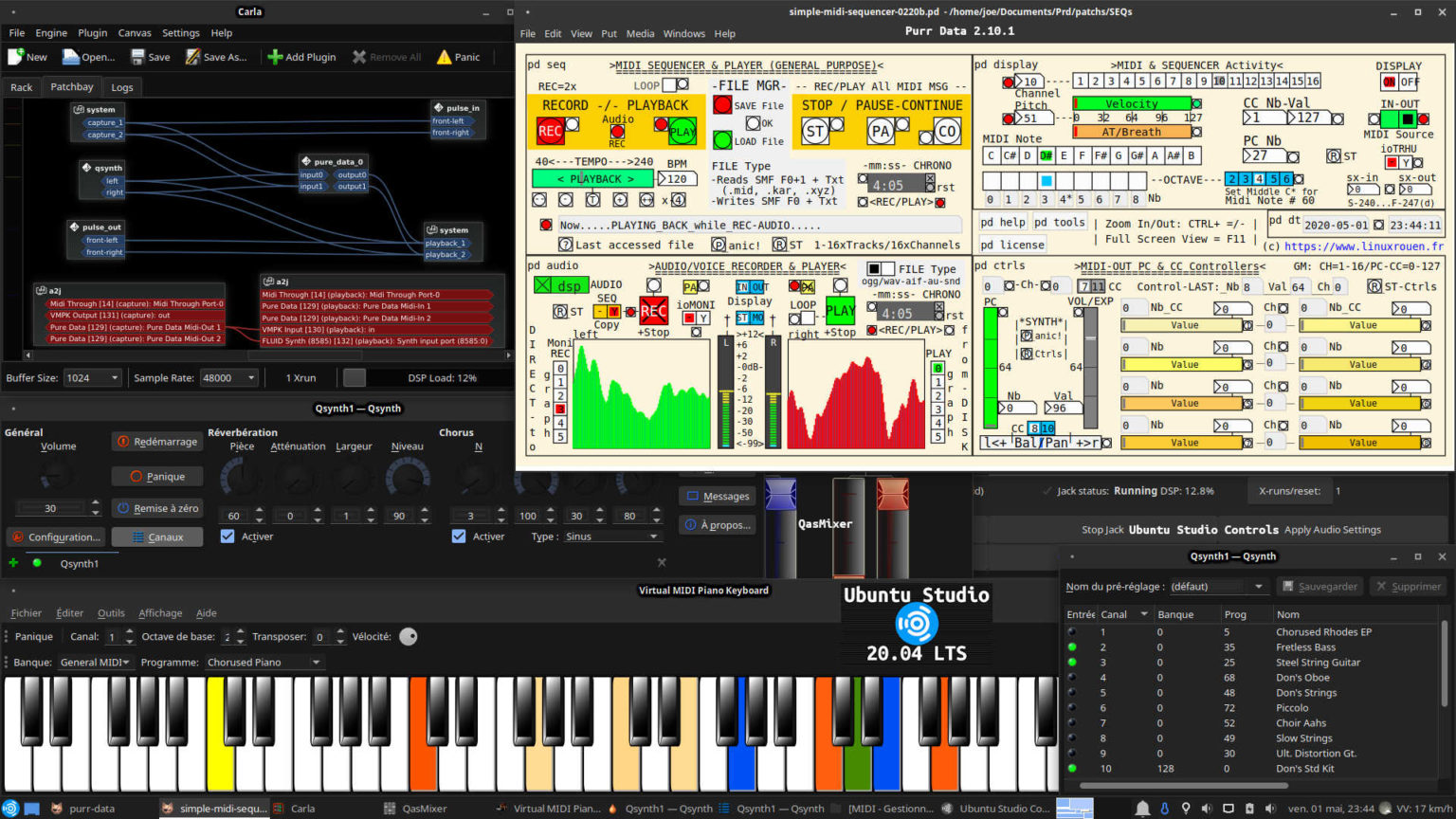The width and height of the screenshot is (1456, 819).
Task: Toggle DISPLAY OFF switch
Action: [x=1410, y=82]
